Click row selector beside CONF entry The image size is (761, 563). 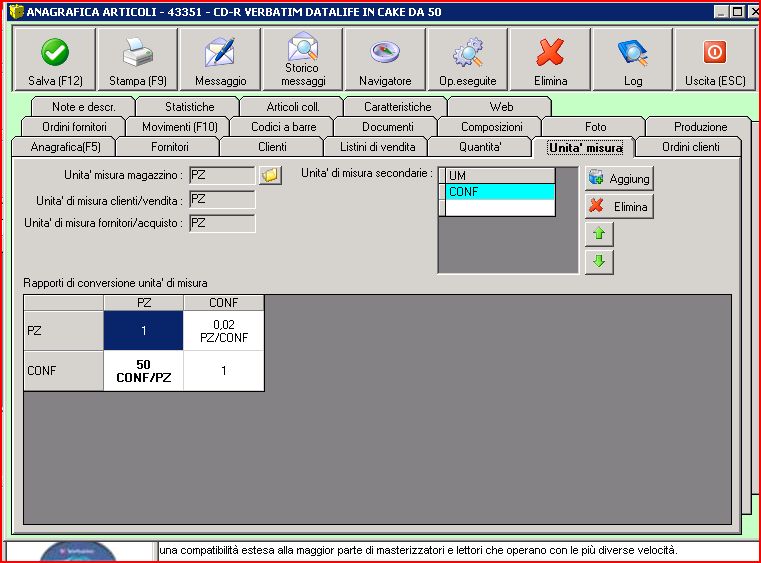(x=442, y=192)
